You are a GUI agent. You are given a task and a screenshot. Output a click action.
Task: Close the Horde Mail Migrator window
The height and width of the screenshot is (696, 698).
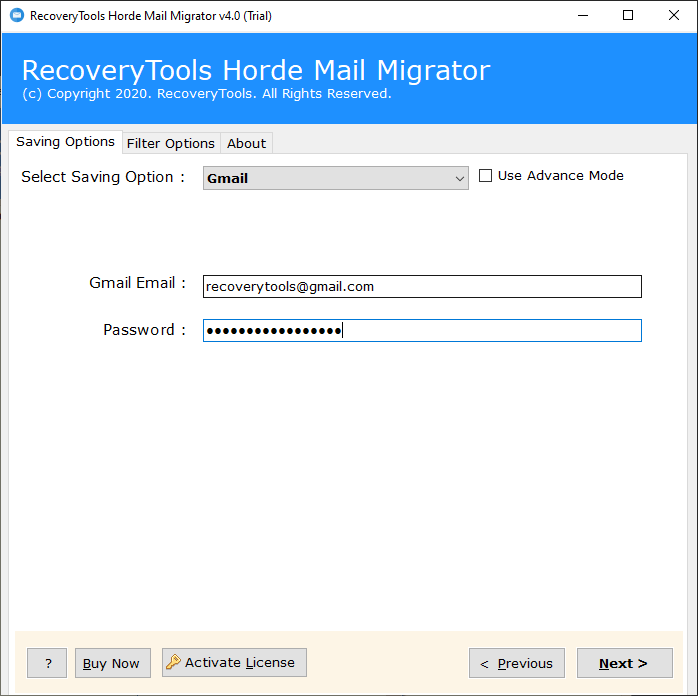pyautogui.click(x=674, y=16)
